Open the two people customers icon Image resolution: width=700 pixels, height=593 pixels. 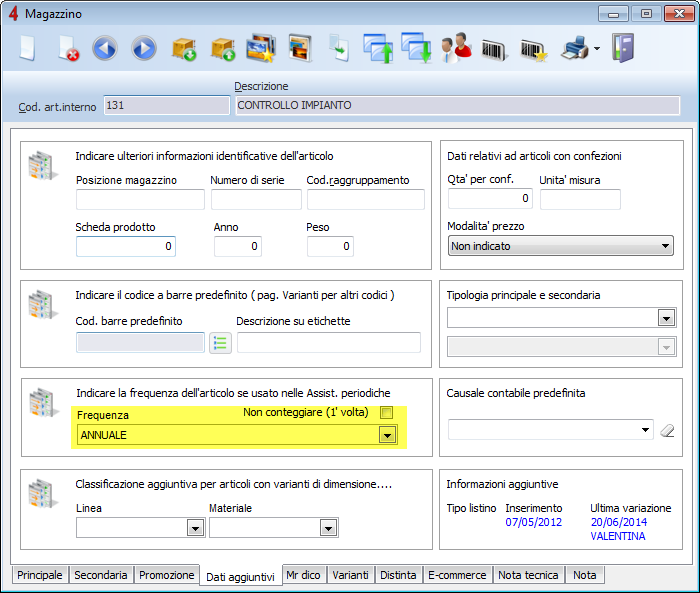point(456,48)
